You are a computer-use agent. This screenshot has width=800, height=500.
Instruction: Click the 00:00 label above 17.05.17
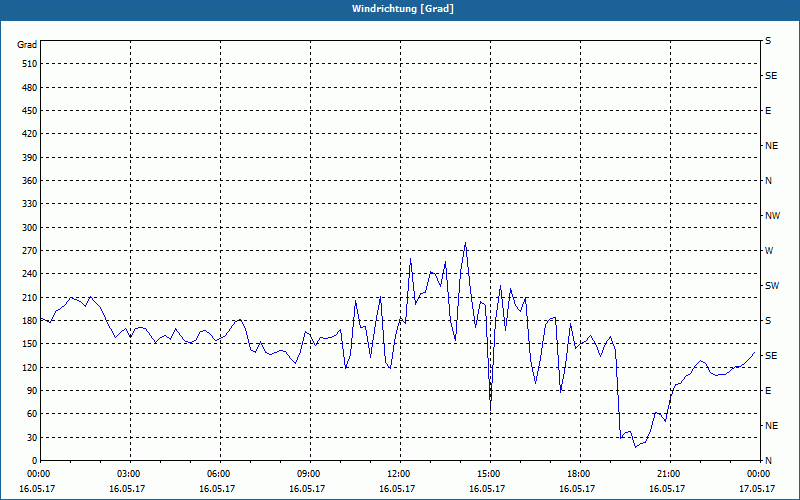pyautogui.click(x=759, y=474)
